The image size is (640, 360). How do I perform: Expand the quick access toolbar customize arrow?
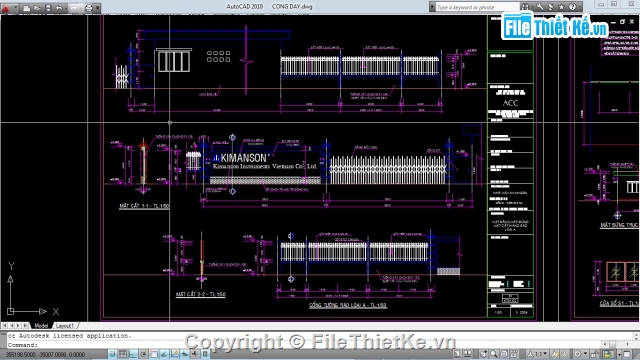pos(98,8)
